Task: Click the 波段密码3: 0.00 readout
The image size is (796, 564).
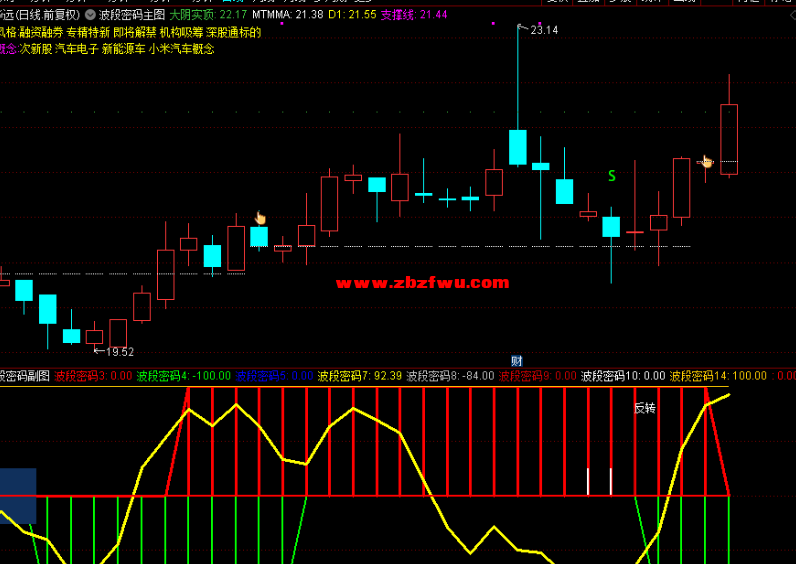Action: coord(93,376)
